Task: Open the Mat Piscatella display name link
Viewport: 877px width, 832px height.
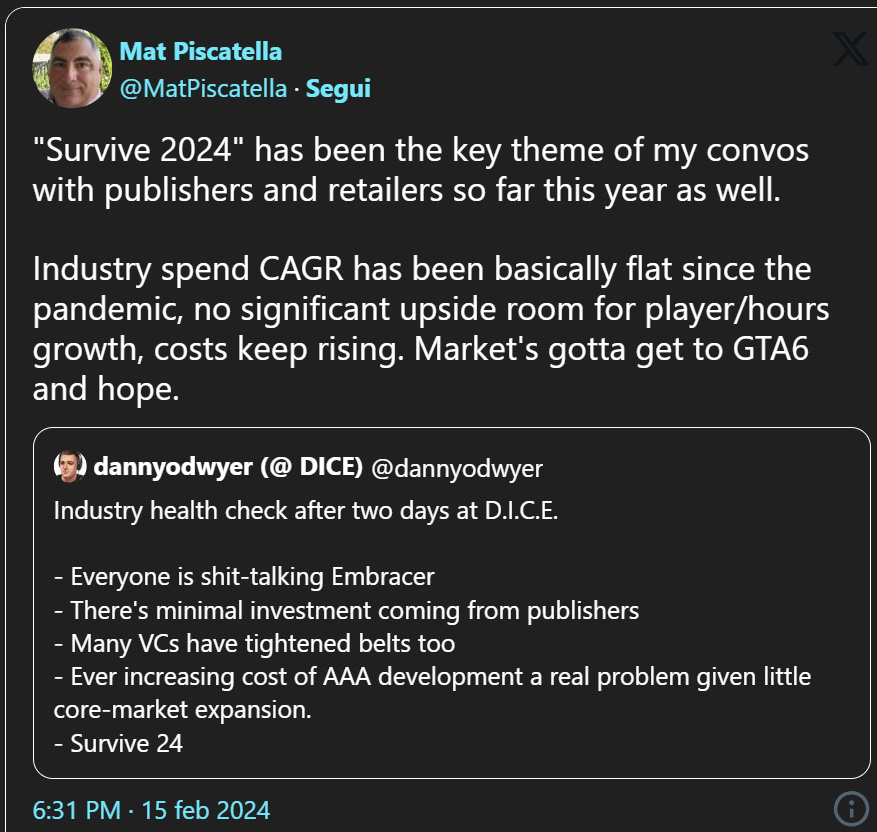Action: [x=199, y=52]
